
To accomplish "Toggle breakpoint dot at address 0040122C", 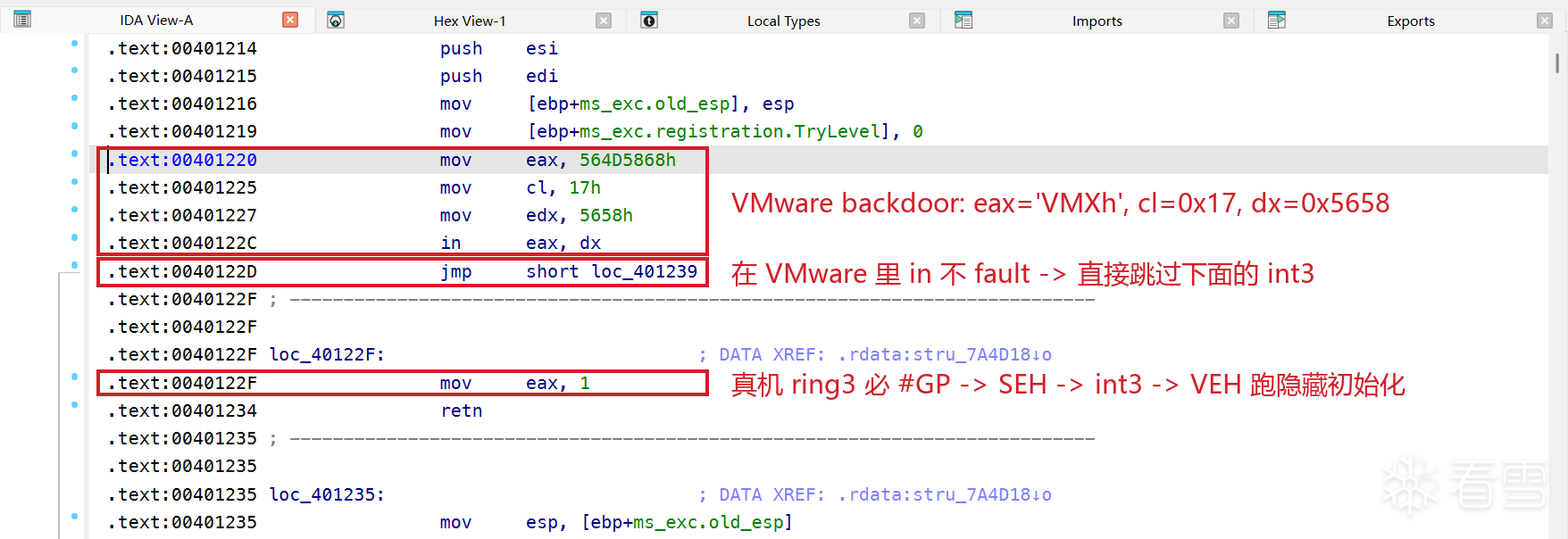I will 74,237.
